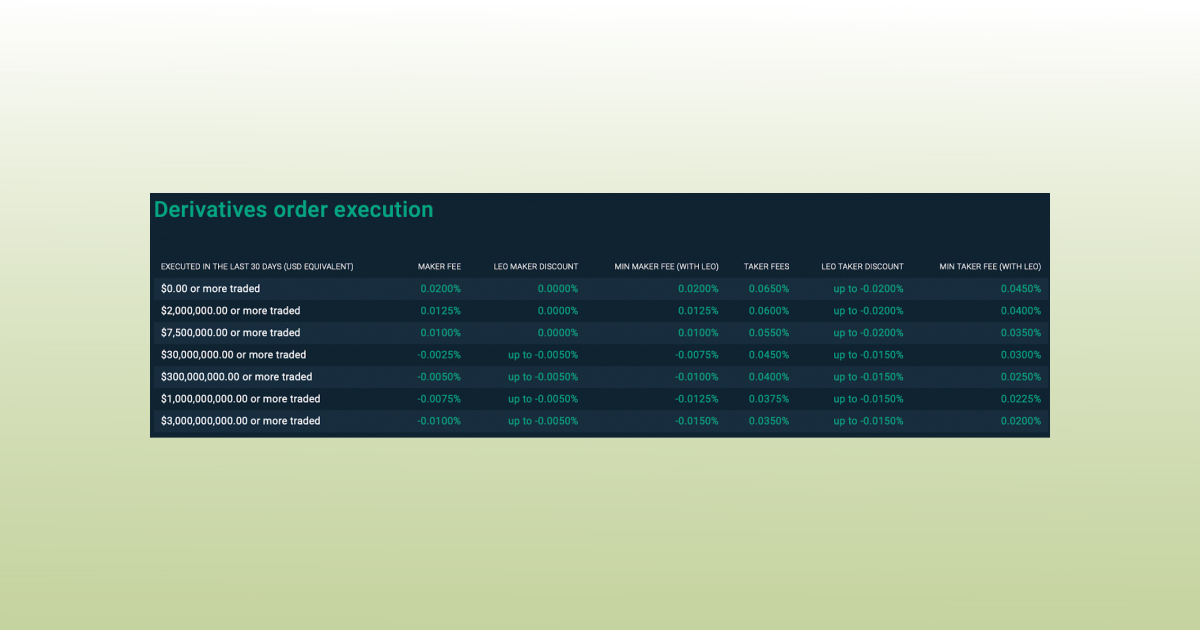Select the $30,000,000.00 or more traded row

tap(234, 354)
